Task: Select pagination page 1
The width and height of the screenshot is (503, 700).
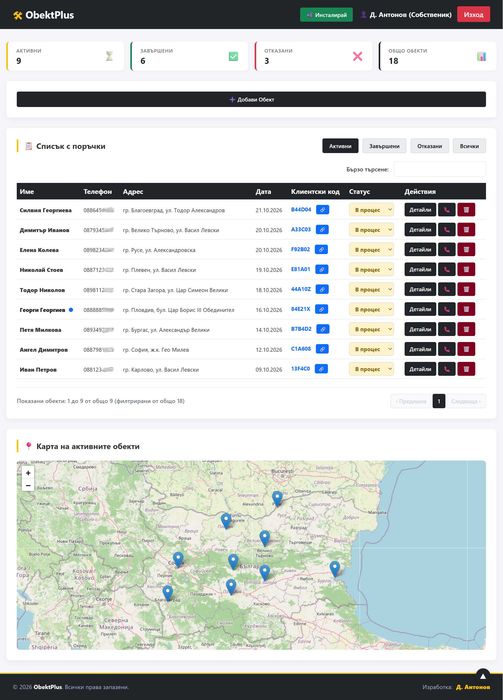Action: [x=439, y=401]
